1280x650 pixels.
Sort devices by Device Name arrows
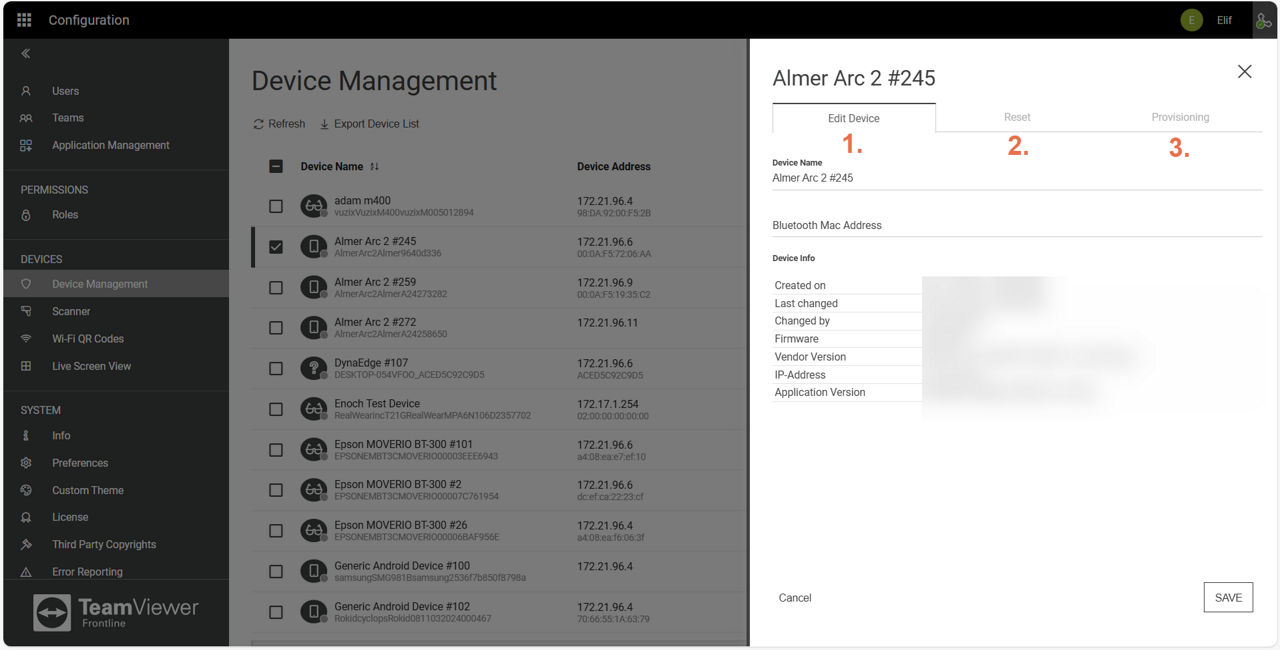(x=374, y=167)
